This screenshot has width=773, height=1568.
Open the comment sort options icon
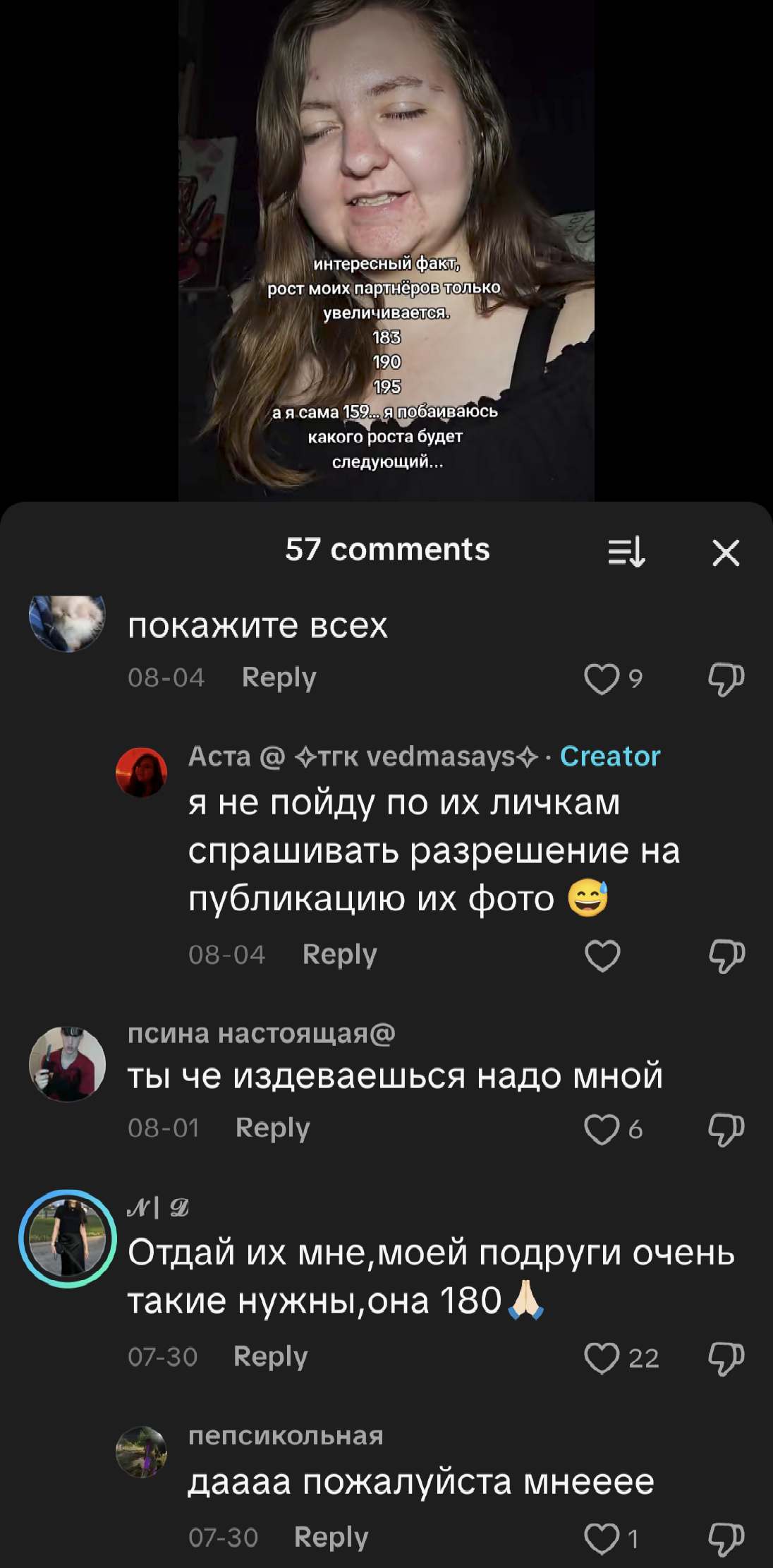626,552
